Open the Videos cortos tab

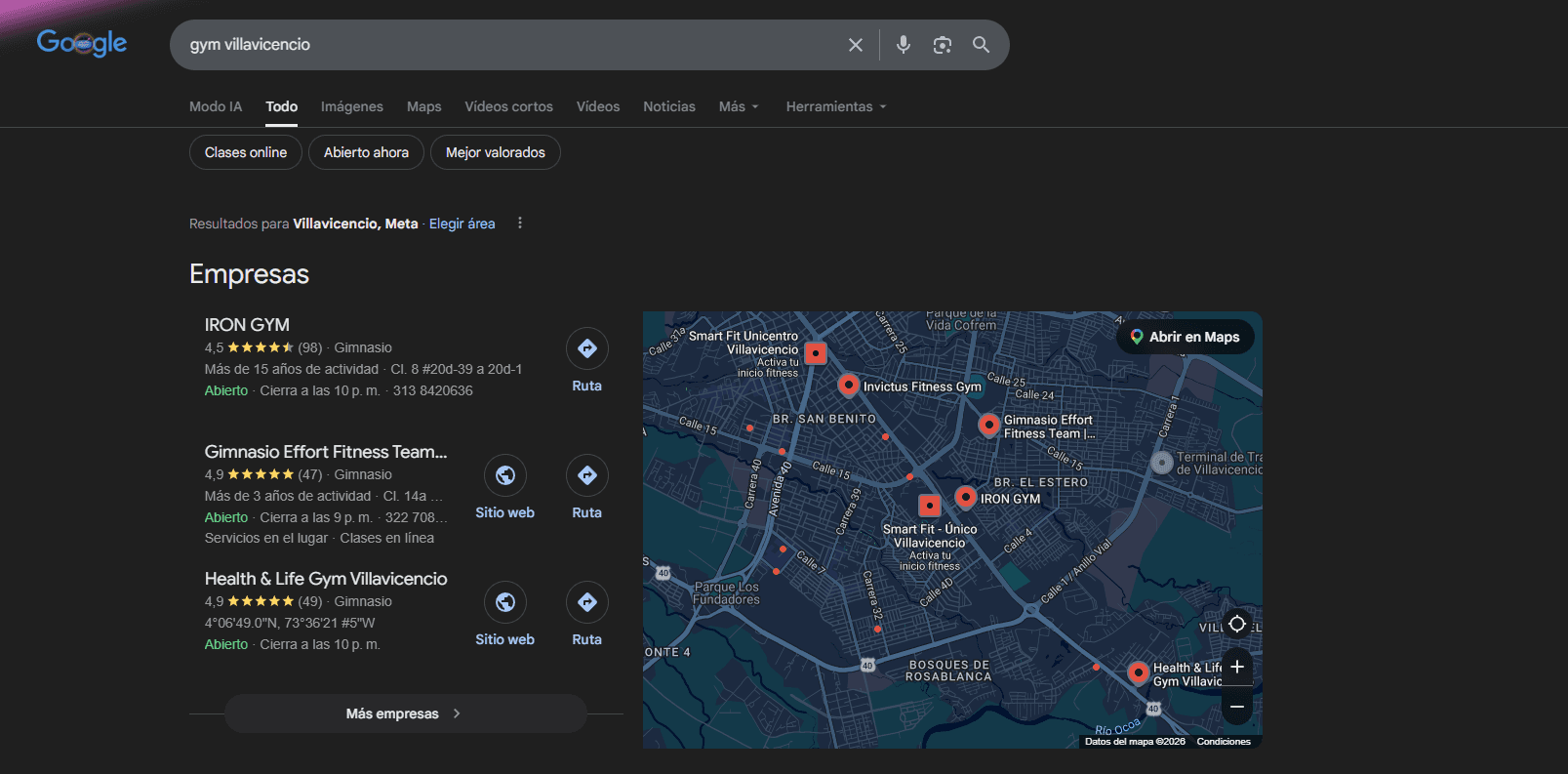click(x=509, y=106)
